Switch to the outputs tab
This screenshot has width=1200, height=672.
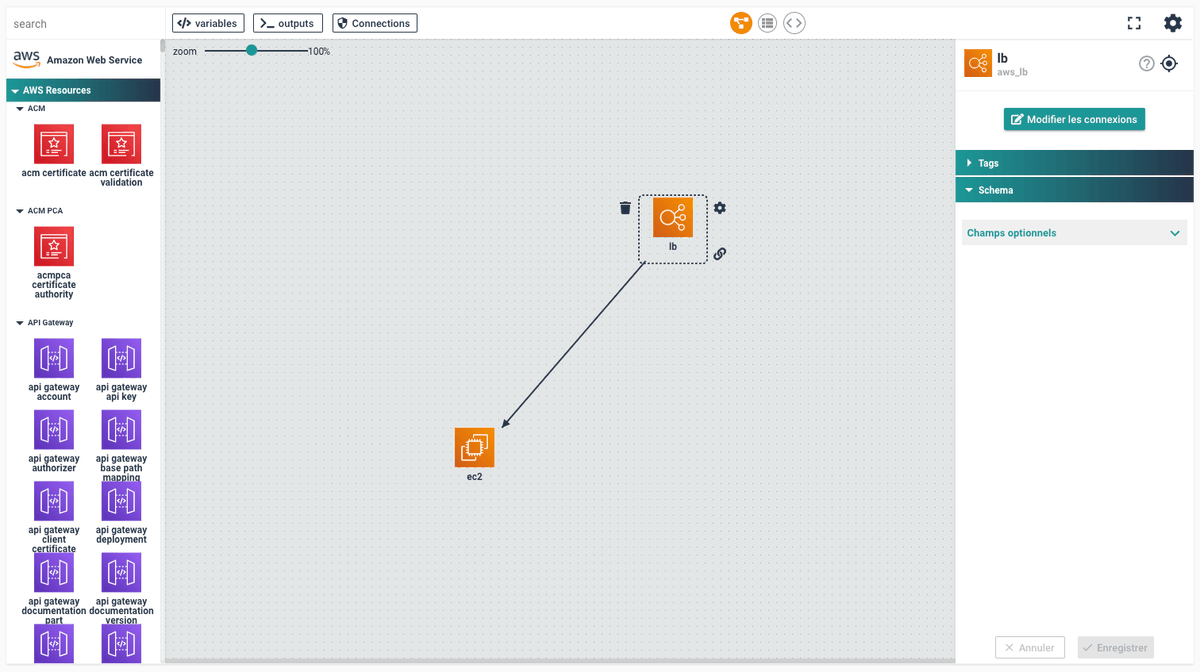[x=287, y=22]
